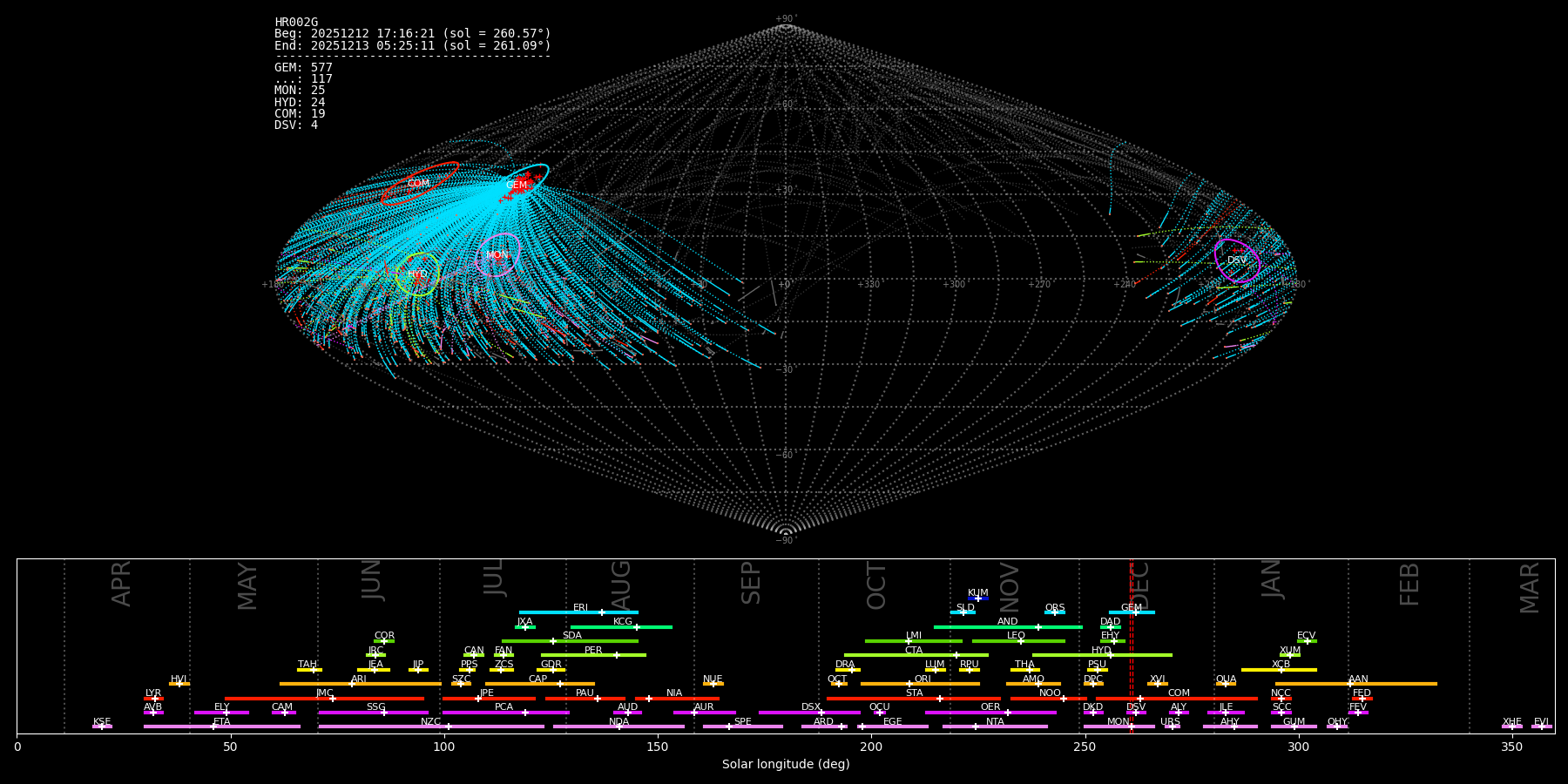Click the CTA shower bar label
Viewport: 1568px width, 784px height.
[x=914, y=651]
